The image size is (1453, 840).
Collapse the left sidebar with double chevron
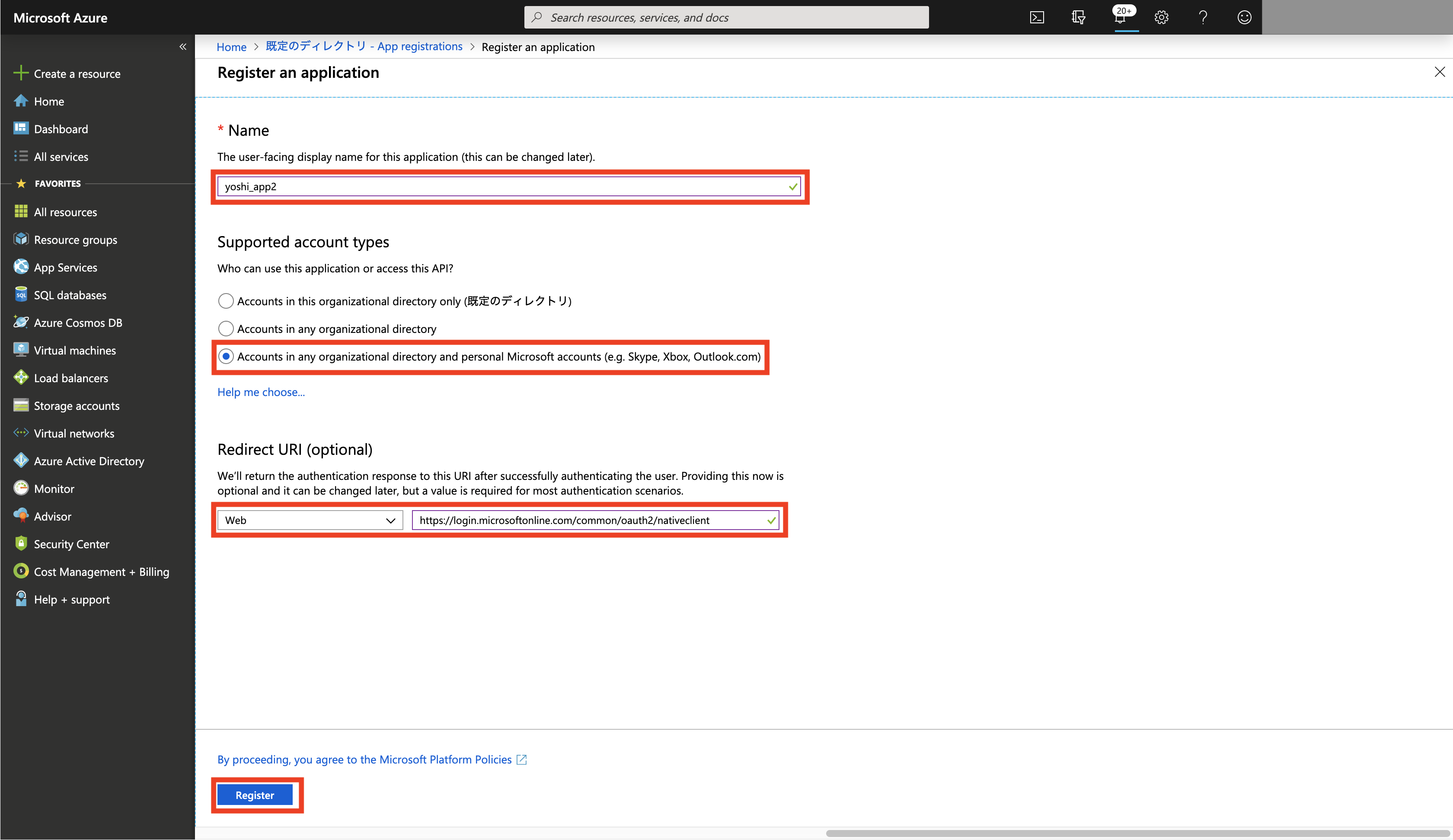183,47
